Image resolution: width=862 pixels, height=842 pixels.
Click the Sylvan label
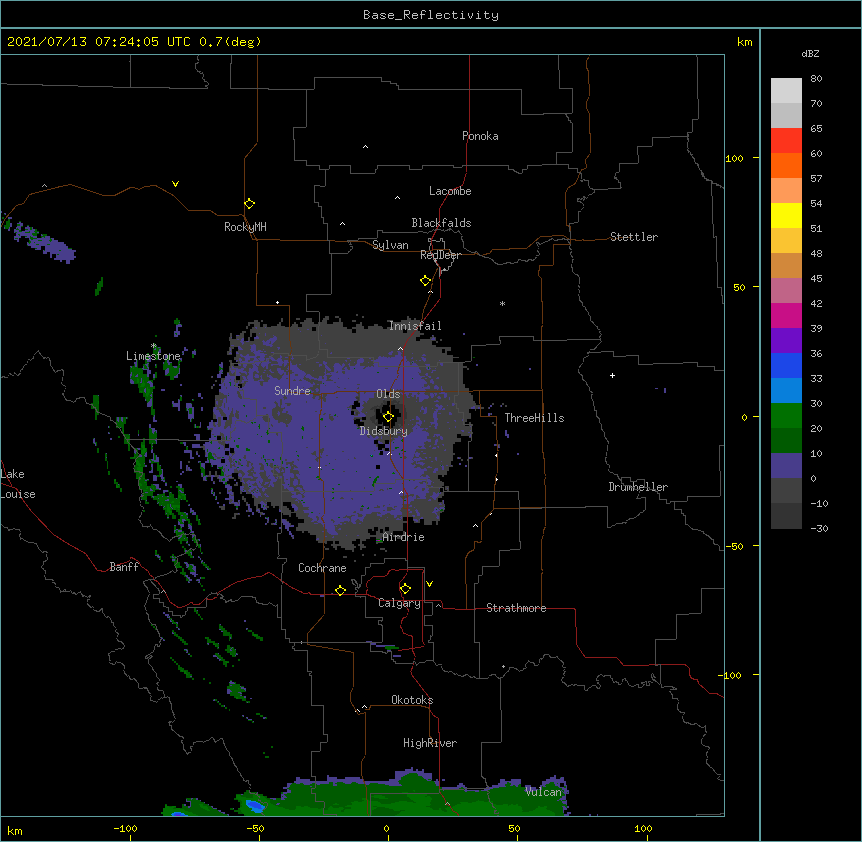390,245
